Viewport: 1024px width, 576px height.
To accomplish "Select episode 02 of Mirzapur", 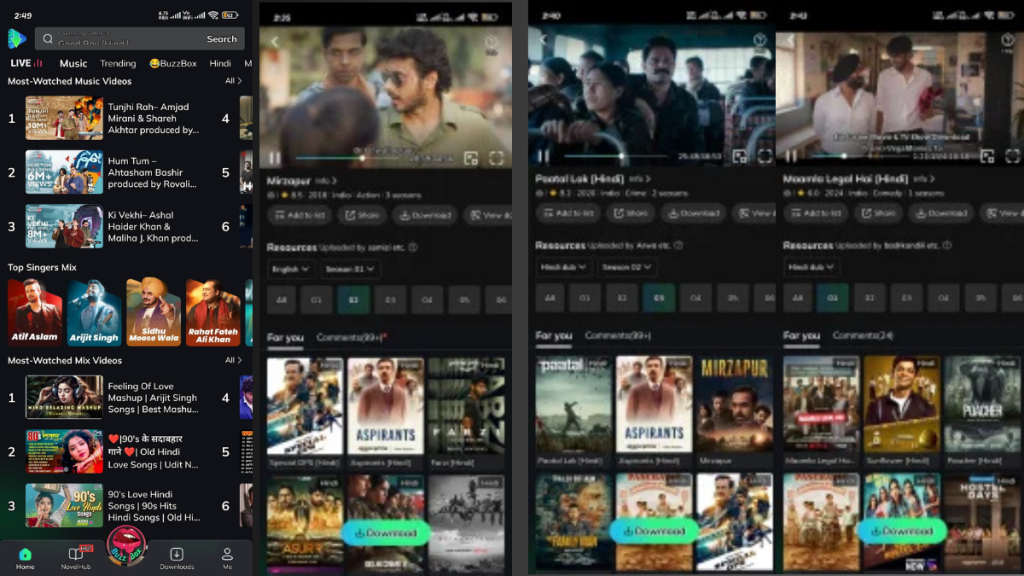I will coord(354,299).
